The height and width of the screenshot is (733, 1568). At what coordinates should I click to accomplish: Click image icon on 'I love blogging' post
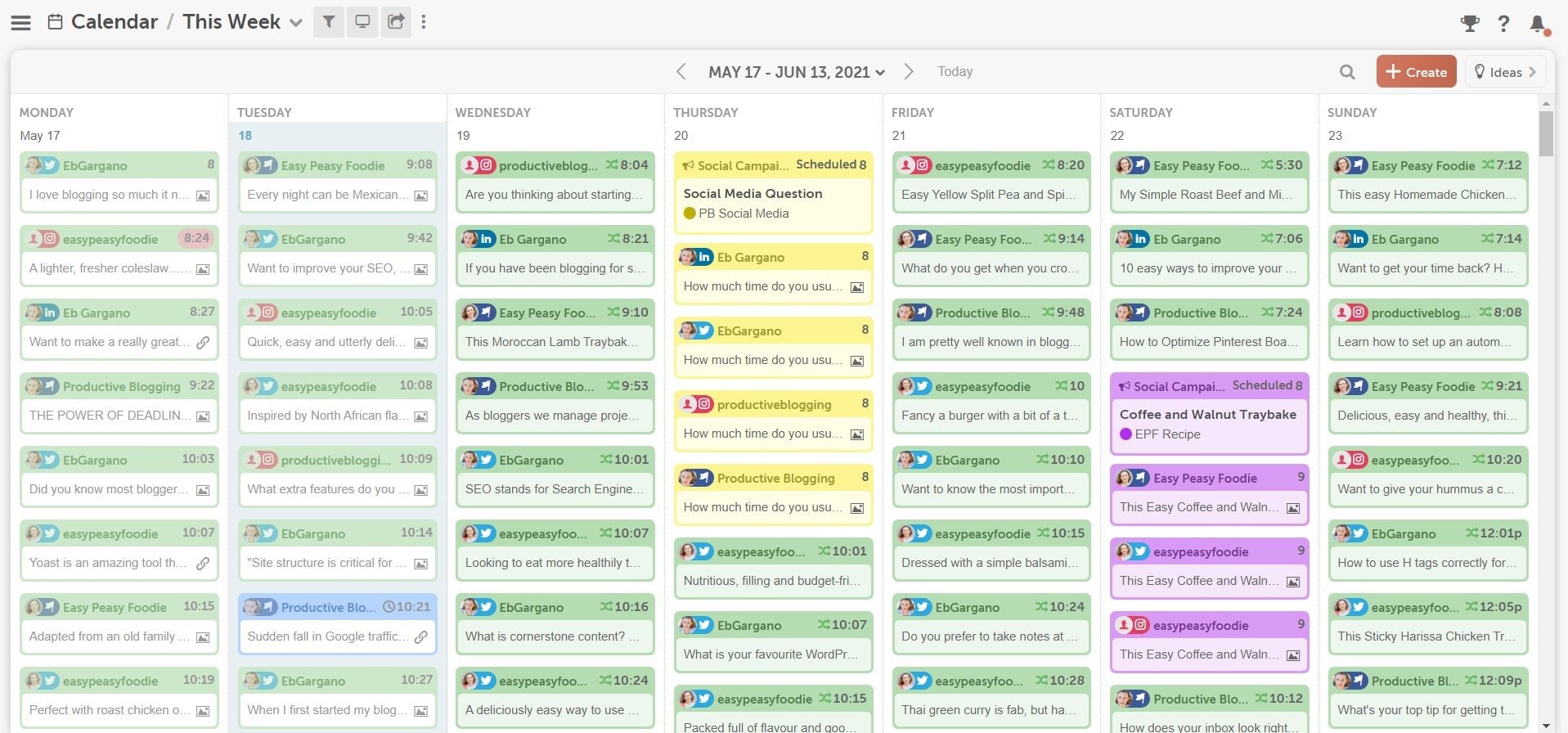point(203,196)
